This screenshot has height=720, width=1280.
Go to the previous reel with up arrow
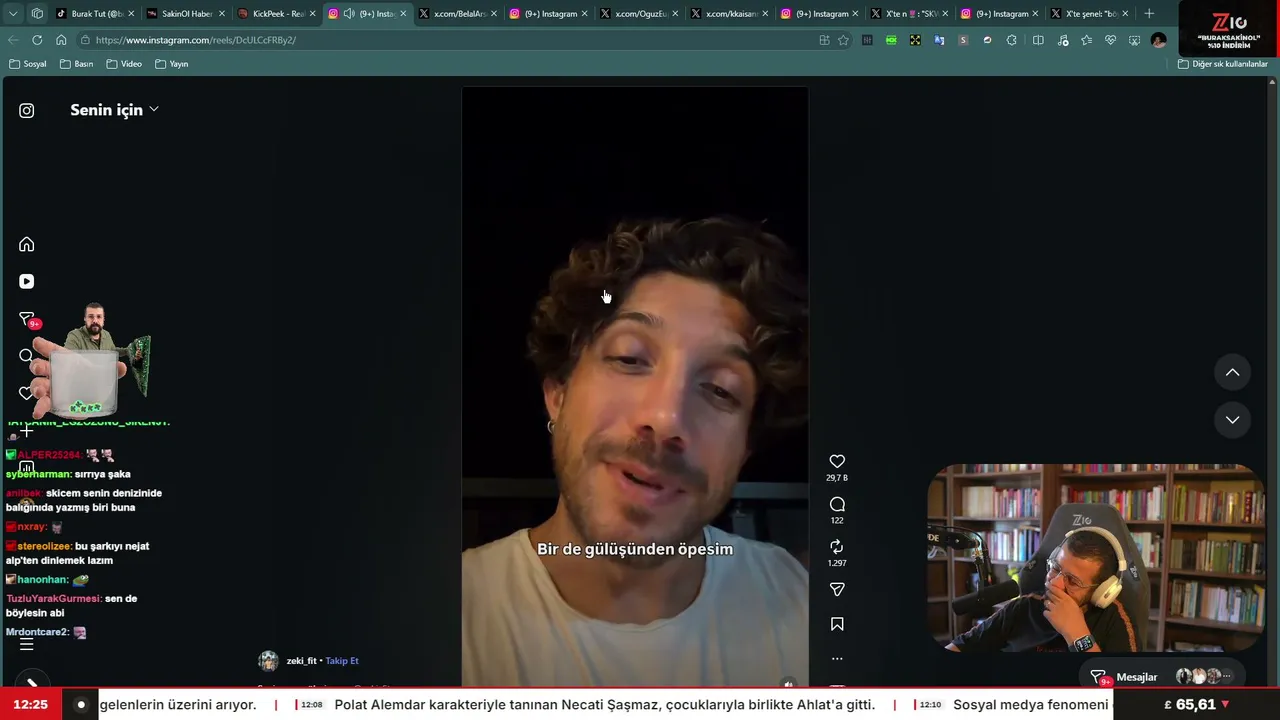[x=1232, y=372]
